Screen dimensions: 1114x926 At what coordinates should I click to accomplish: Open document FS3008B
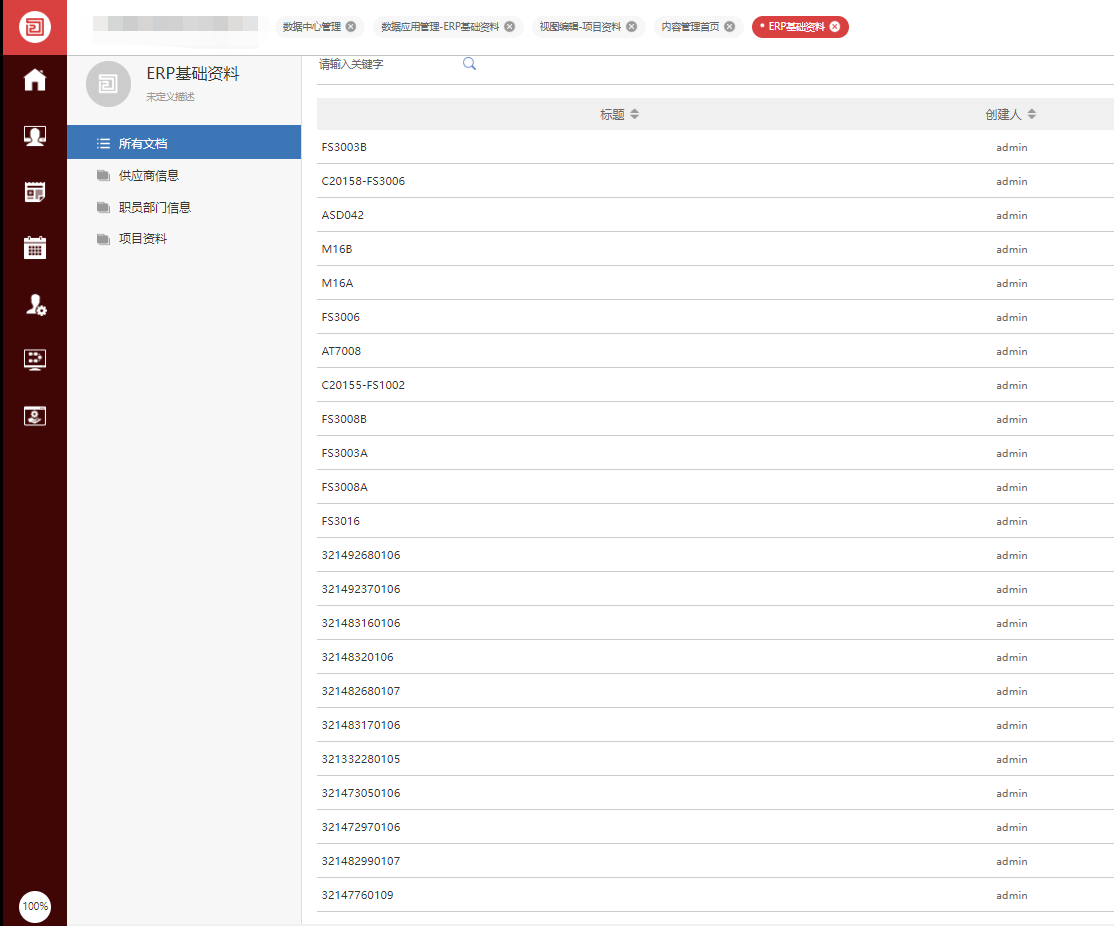[344, 419]
